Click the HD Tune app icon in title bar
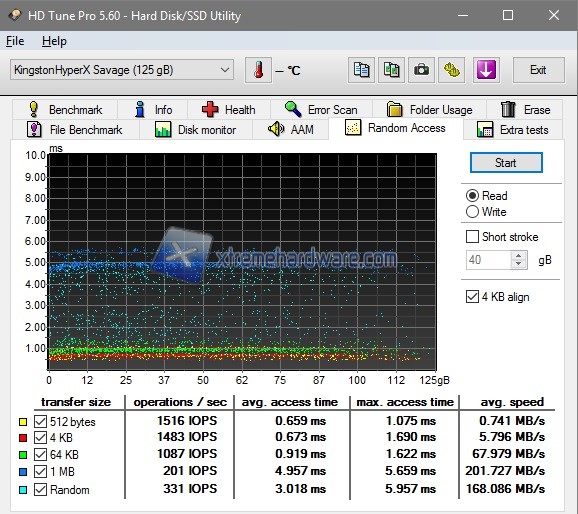Screen dimensions: 578x514 coord(15,15)
